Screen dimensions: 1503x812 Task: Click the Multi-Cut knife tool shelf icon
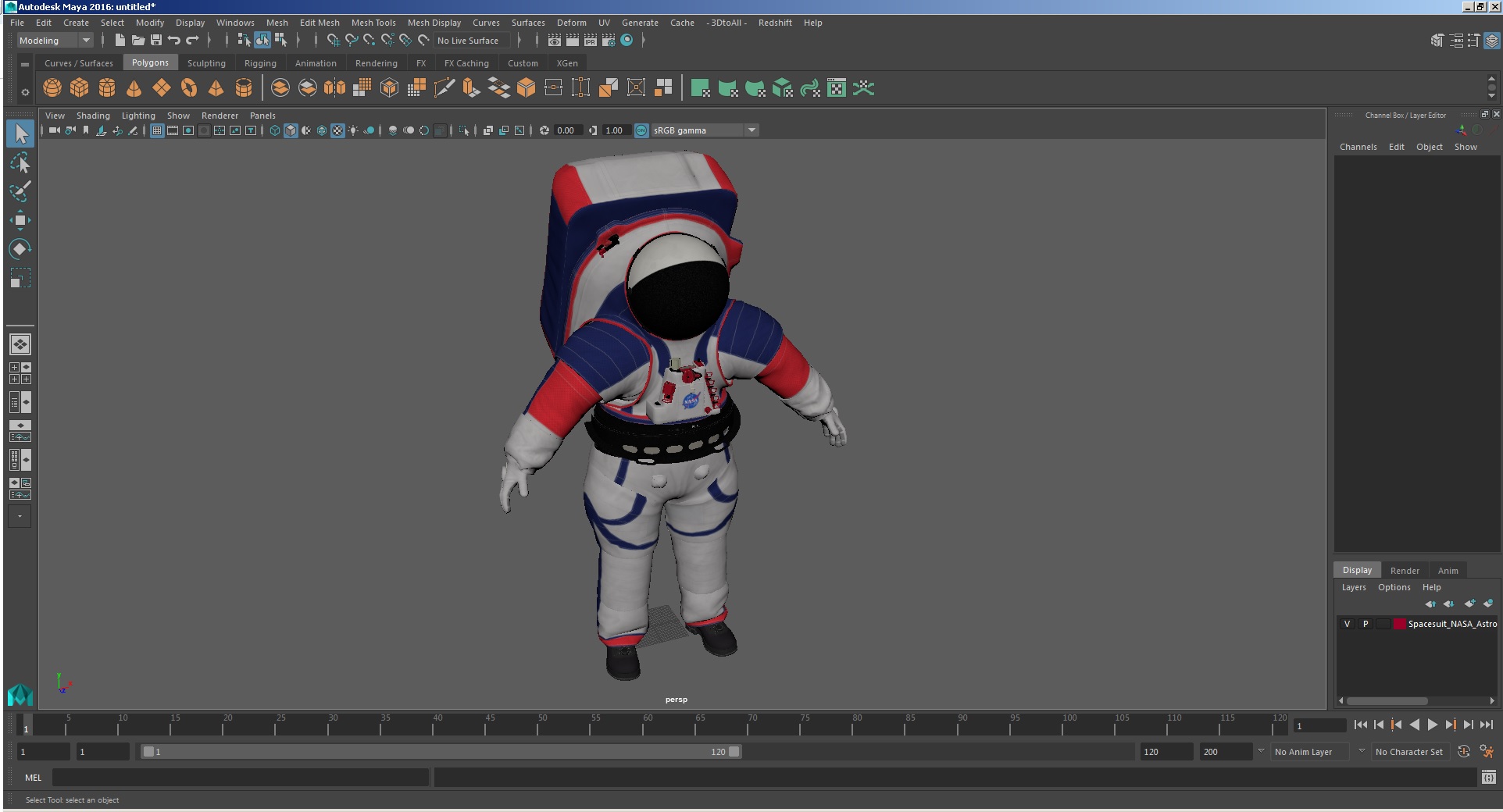coord(444,88)
